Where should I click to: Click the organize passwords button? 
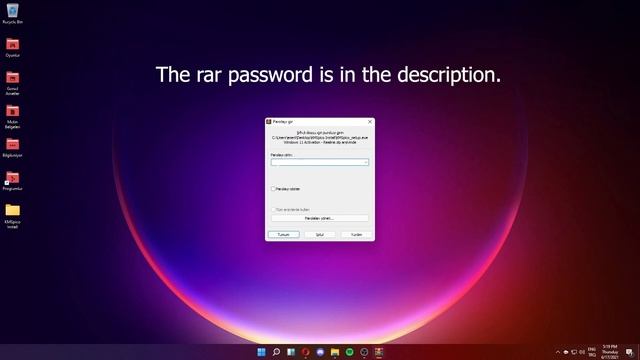(320, 218)
